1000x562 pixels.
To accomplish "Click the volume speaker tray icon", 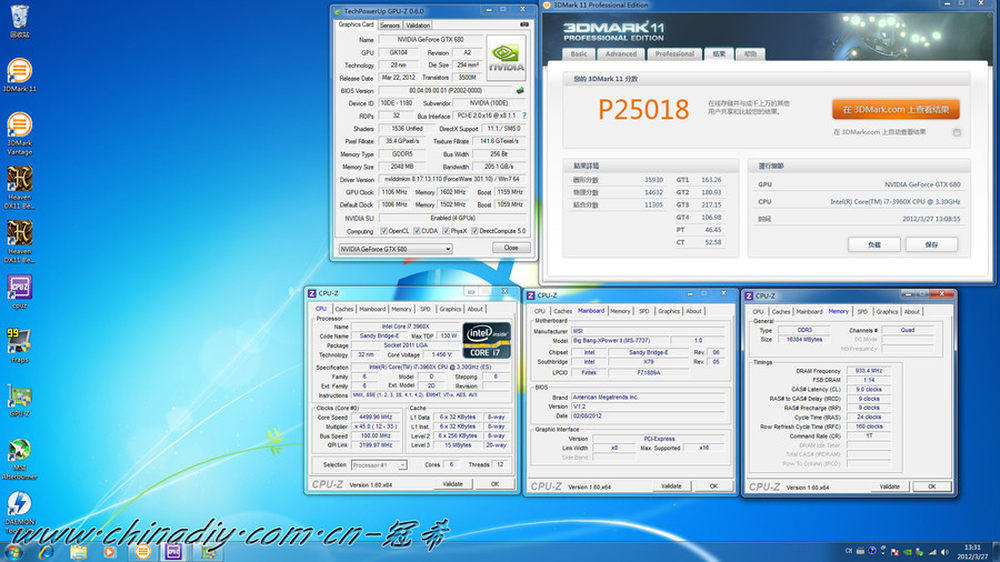I will pos(945,552).
